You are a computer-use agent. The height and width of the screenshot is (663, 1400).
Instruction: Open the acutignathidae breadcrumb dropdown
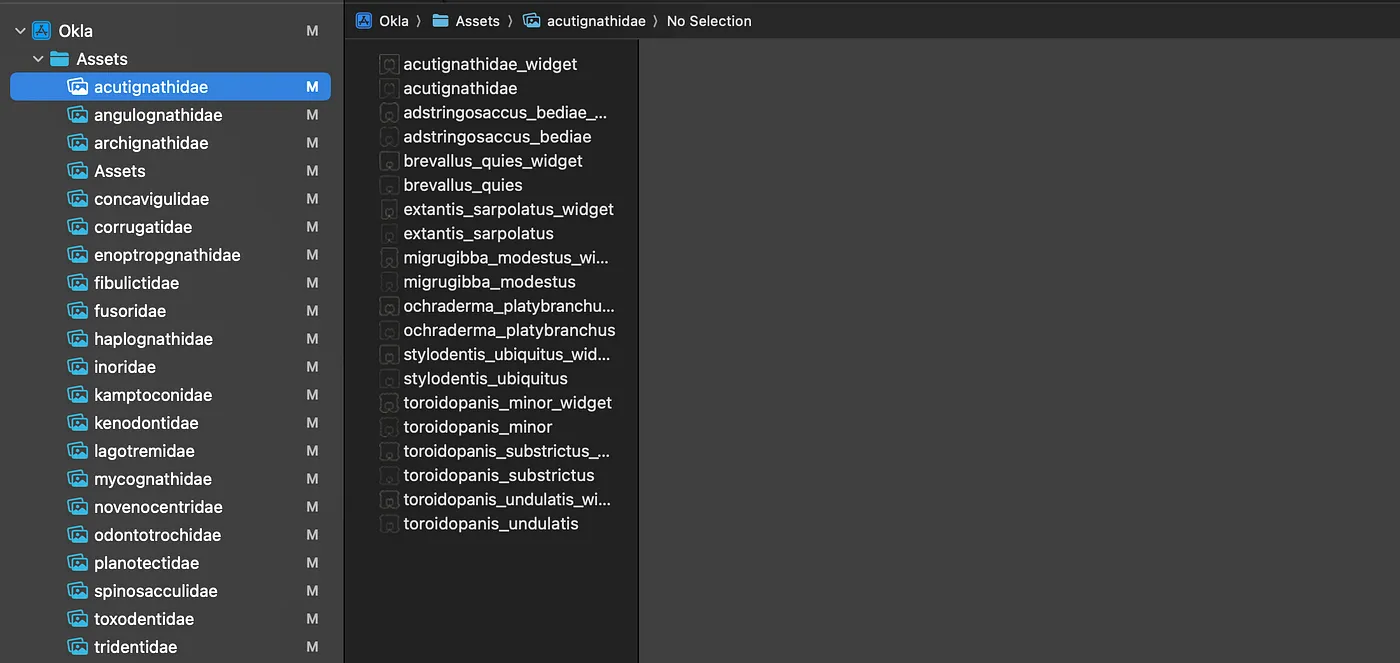pos(596,21)
